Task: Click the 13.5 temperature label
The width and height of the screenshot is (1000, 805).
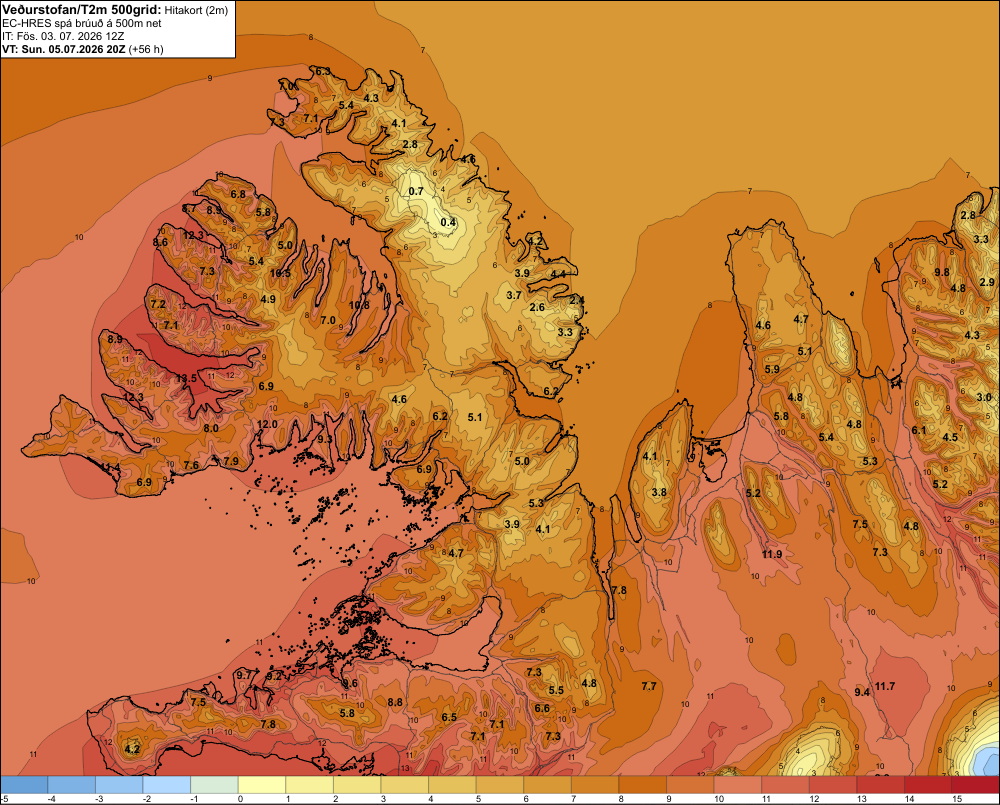Action: pos(186,378)
